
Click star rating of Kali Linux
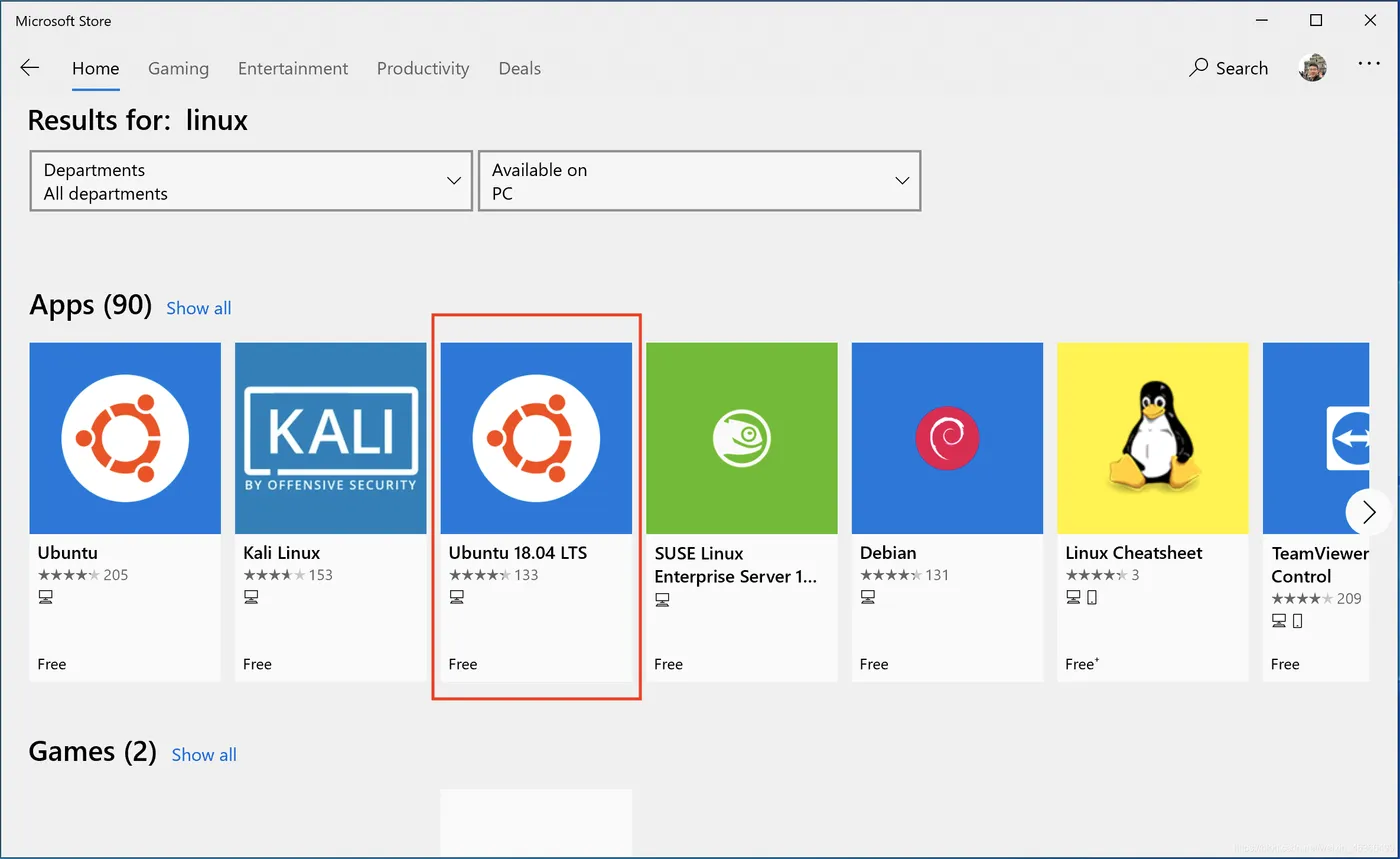coord(274,575)
